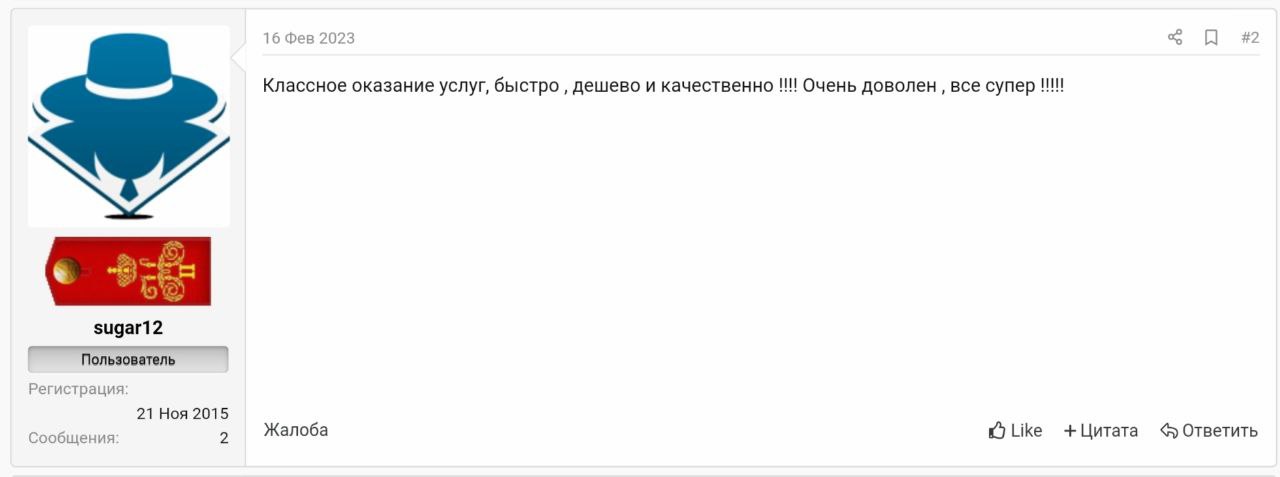Image resolution: width=1280 pixels, height=477 pixels.
Task: Bookmark this post using the bookmark icon
Action: pos(1211,38)
